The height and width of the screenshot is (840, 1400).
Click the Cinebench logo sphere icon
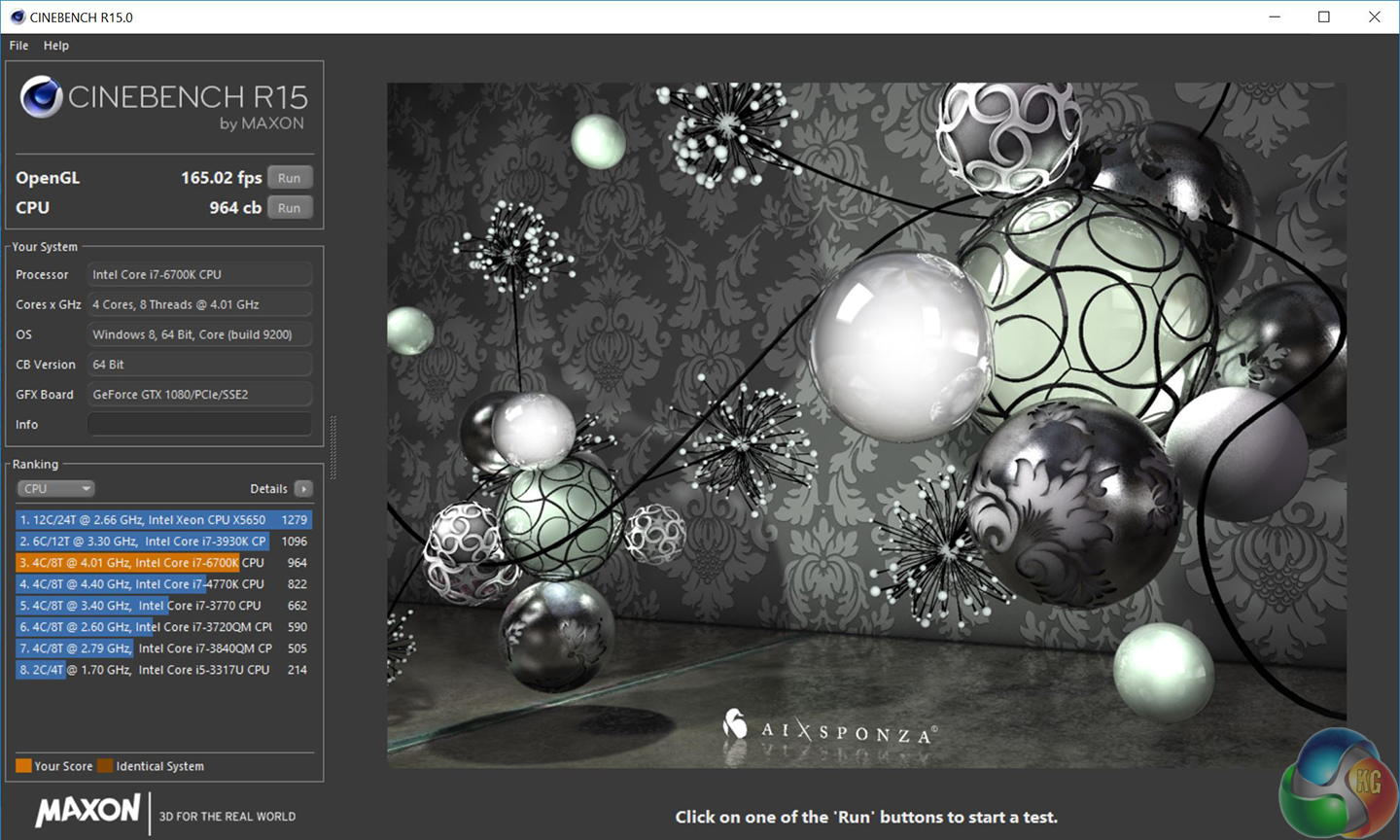tap(42, 97)
